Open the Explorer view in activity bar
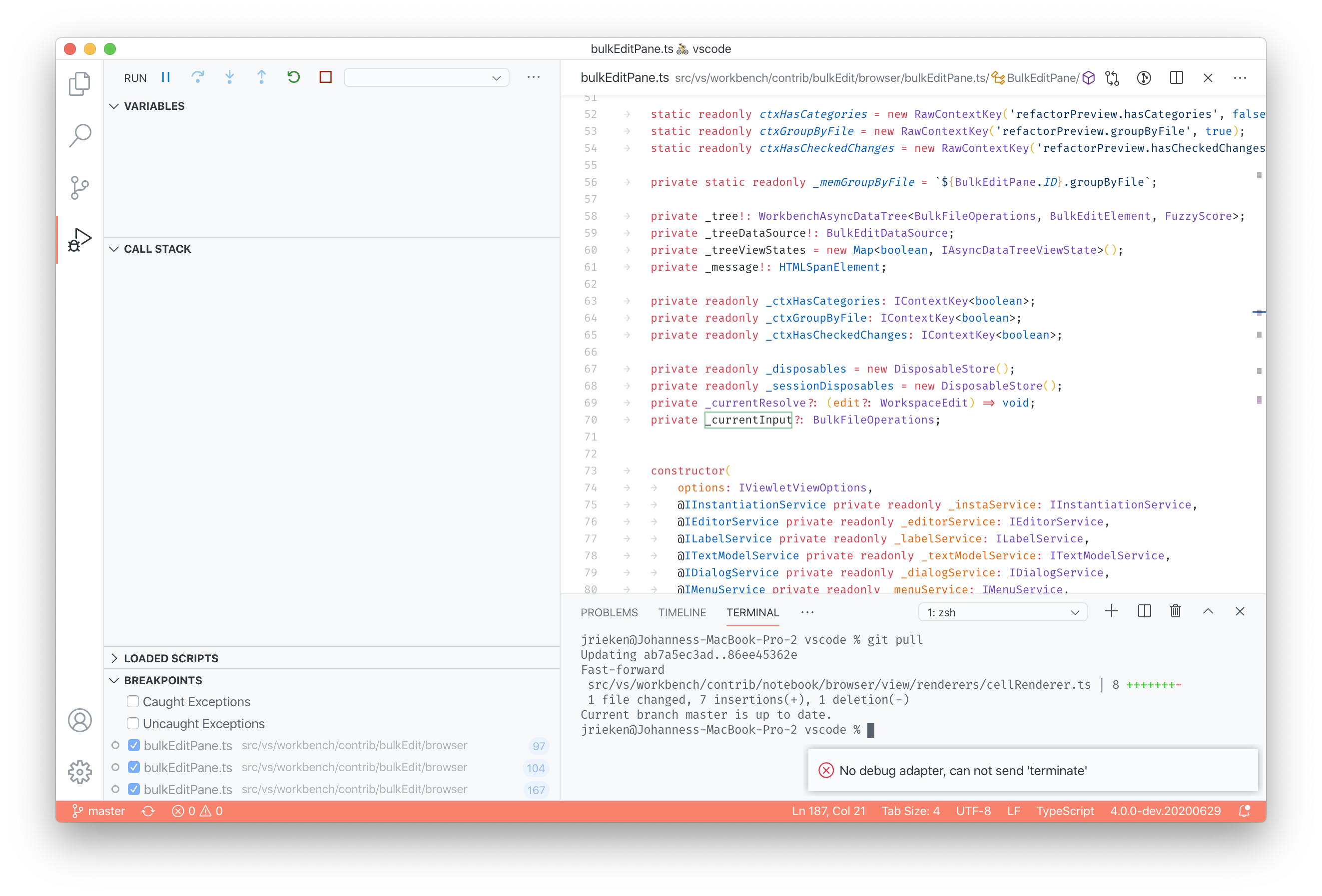 tap(79, 83)
